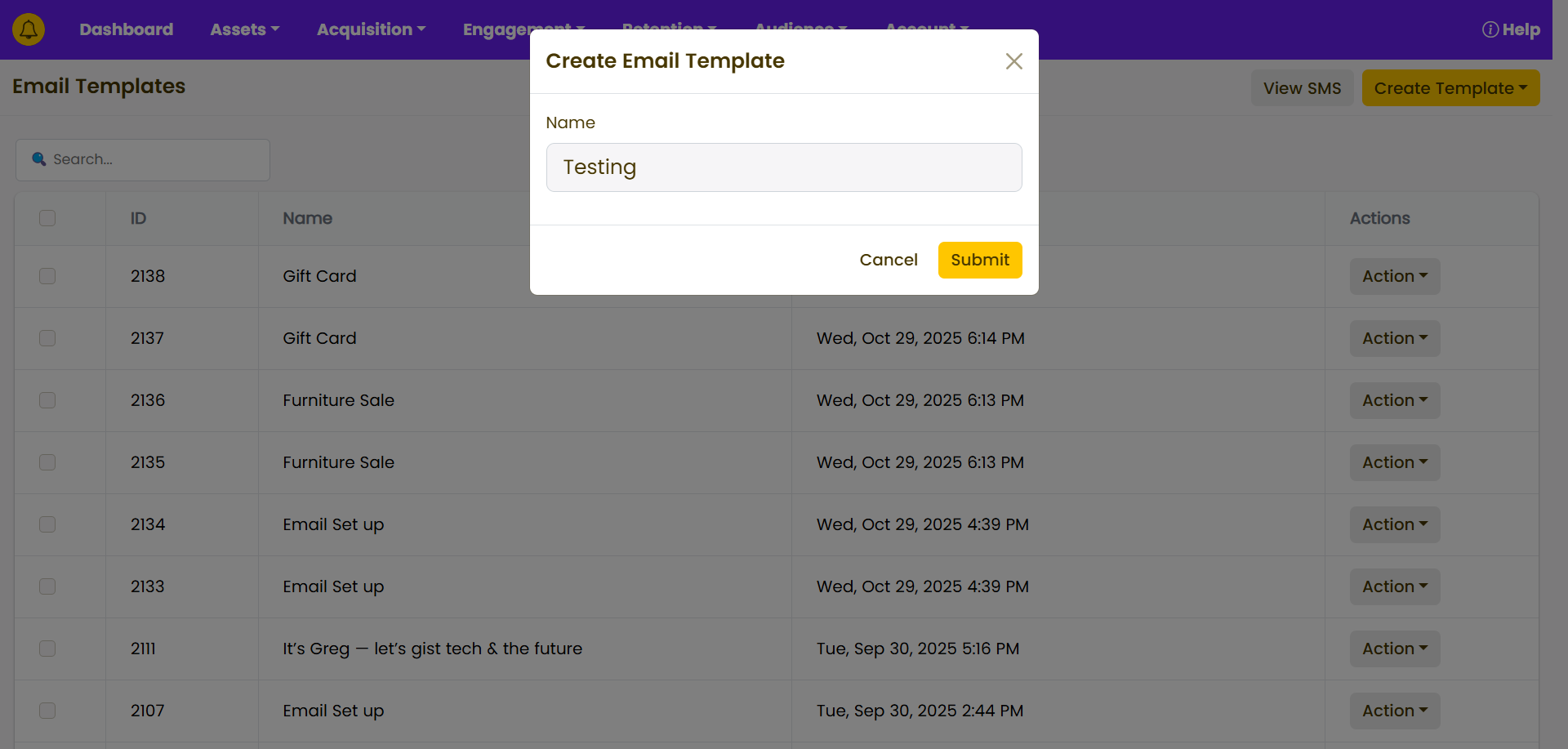Submit the new email template
This screenshot has height=749, width=1568.
point(979,260)
